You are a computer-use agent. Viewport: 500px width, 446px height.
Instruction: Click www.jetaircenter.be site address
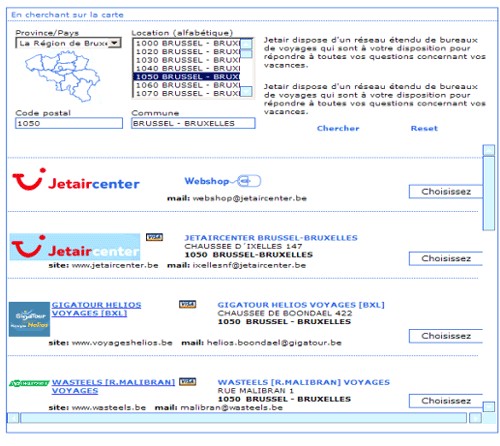coord(115,266)
